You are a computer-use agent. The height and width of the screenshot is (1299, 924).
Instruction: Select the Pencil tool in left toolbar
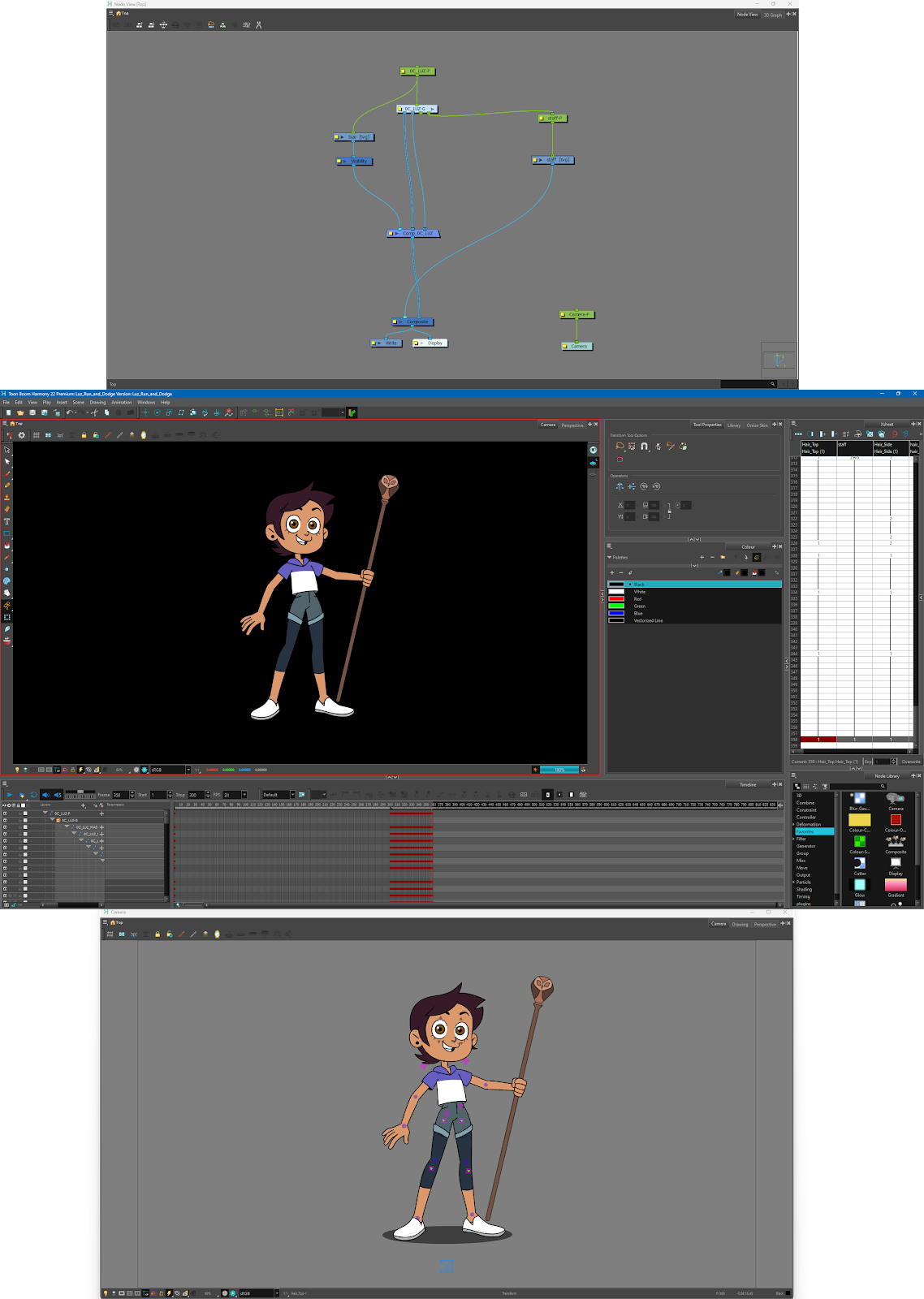click(x=7, y=486)
